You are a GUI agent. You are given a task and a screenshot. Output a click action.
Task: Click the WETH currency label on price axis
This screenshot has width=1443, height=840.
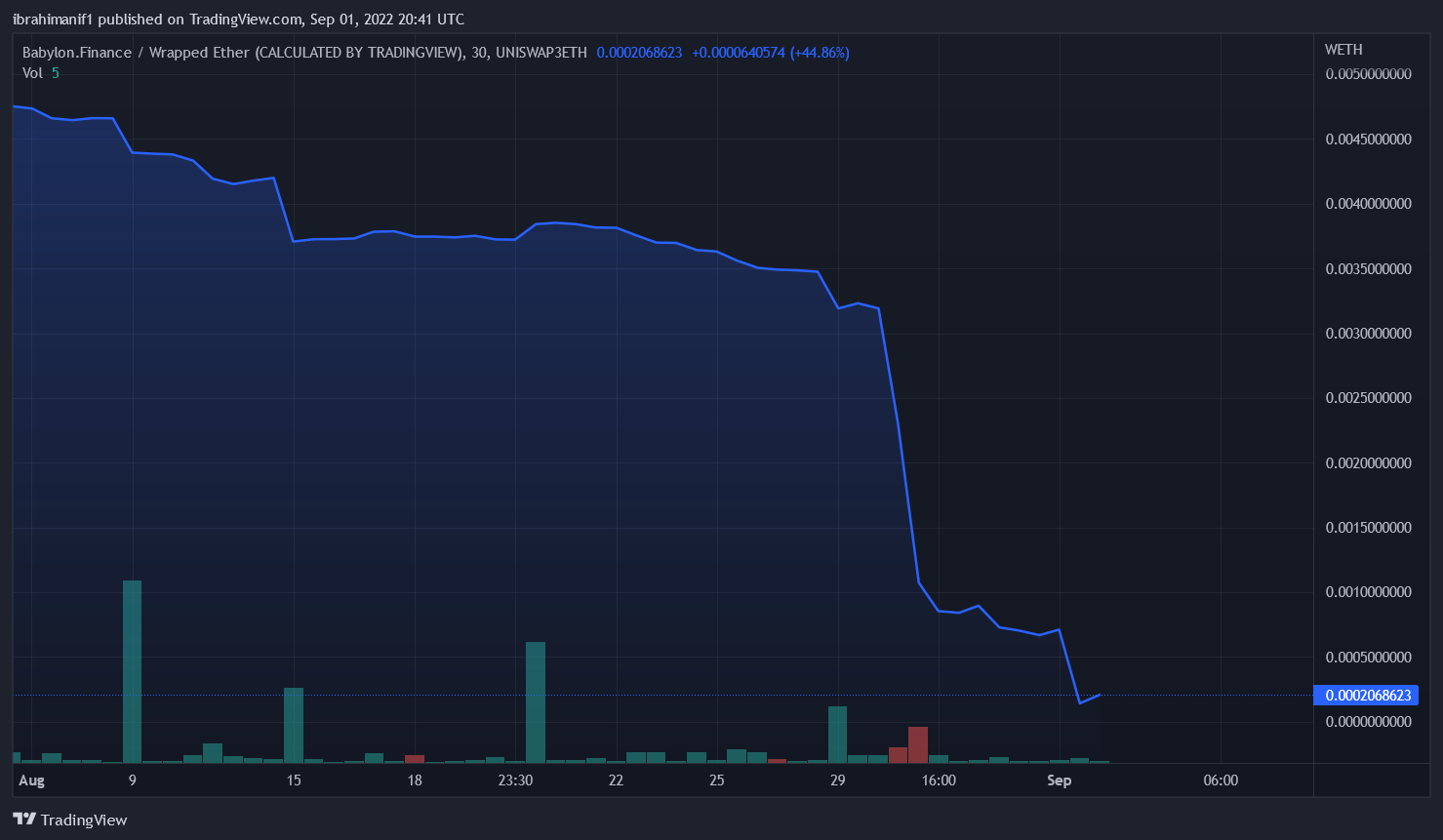pyautogui.click(x=1343, y=50)
